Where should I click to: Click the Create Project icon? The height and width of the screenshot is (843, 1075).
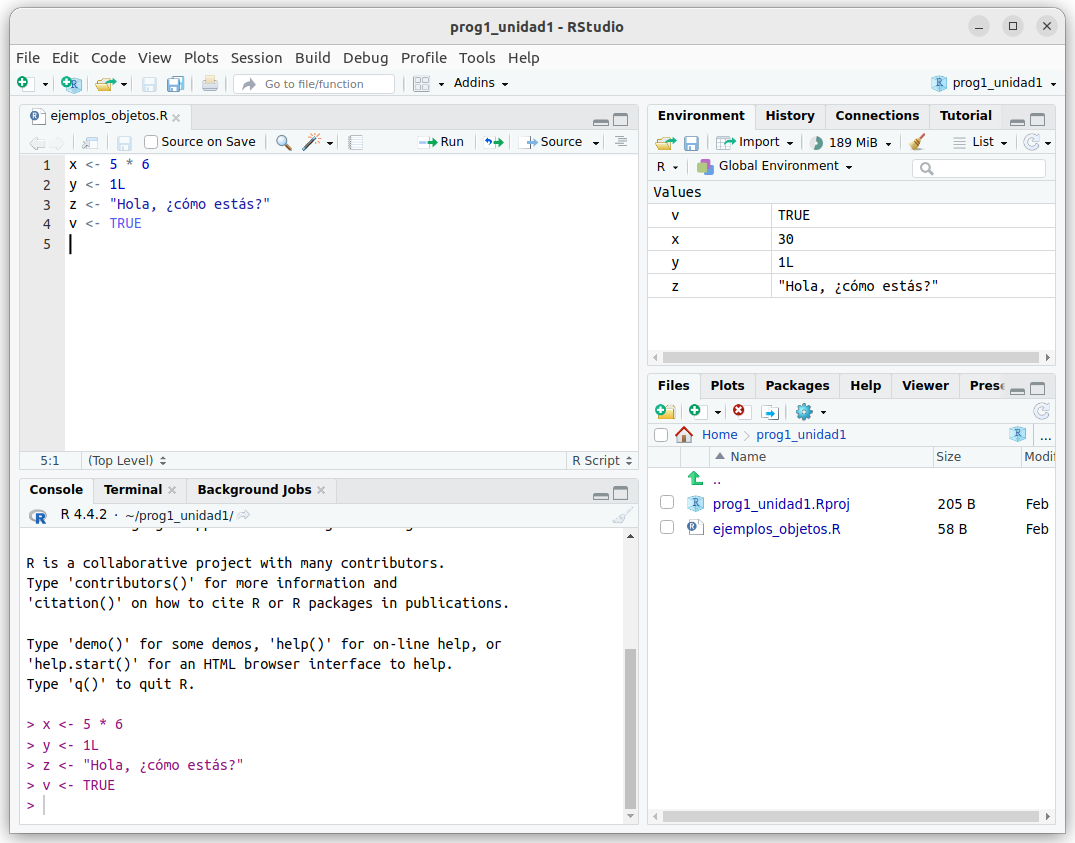(x=71, y=84)
